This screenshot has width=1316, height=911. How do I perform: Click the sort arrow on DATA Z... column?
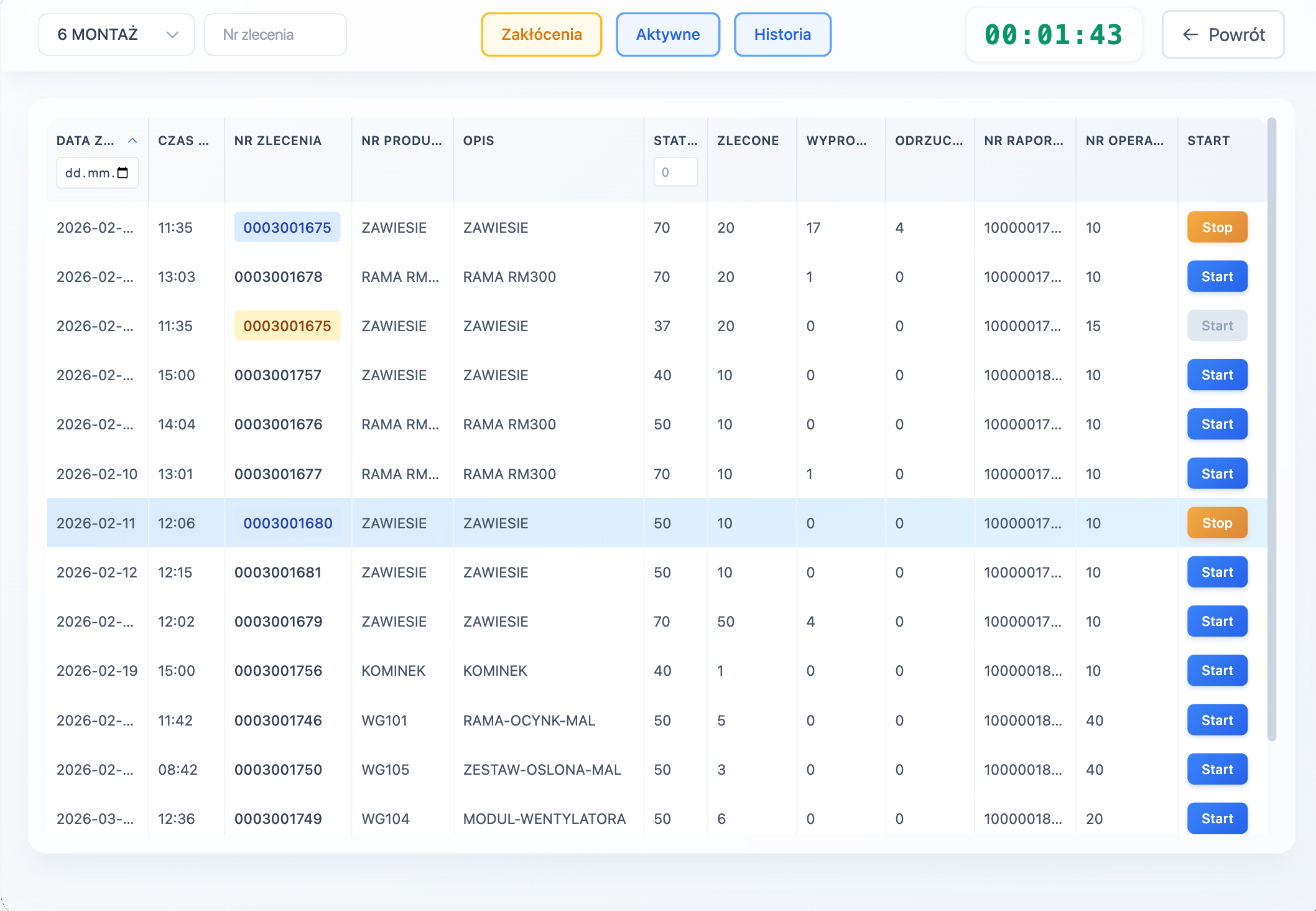coord(132,141)
